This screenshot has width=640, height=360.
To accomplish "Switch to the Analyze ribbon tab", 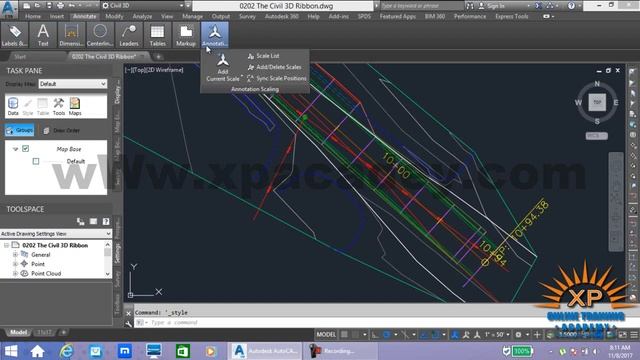I will pyautogui.click(x=142, y=16).
